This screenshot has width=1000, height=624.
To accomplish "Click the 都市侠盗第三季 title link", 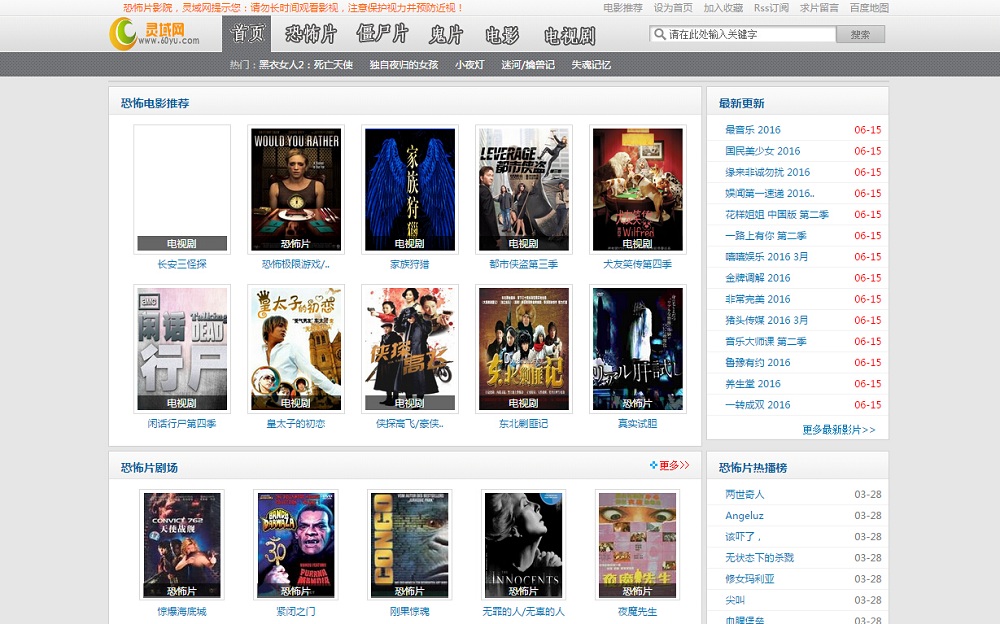I will click(x=524, y=264).
